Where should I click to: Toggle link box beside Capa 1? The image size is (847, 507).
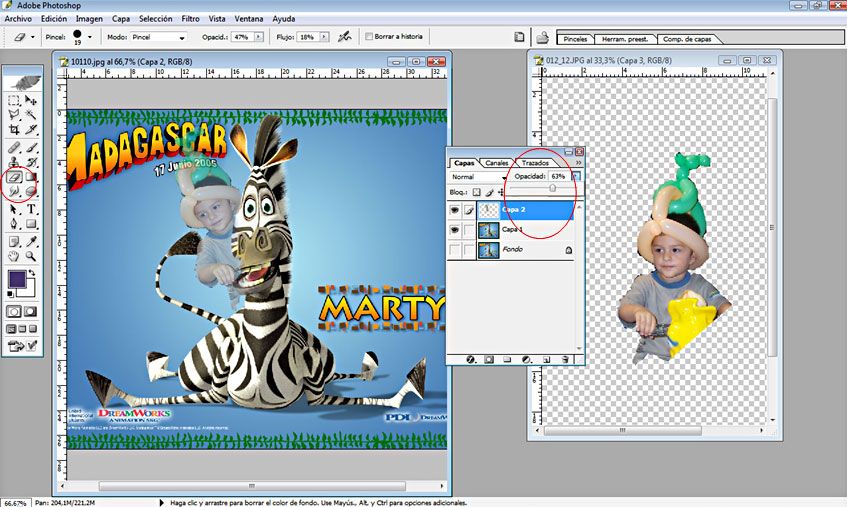point(468,230)
